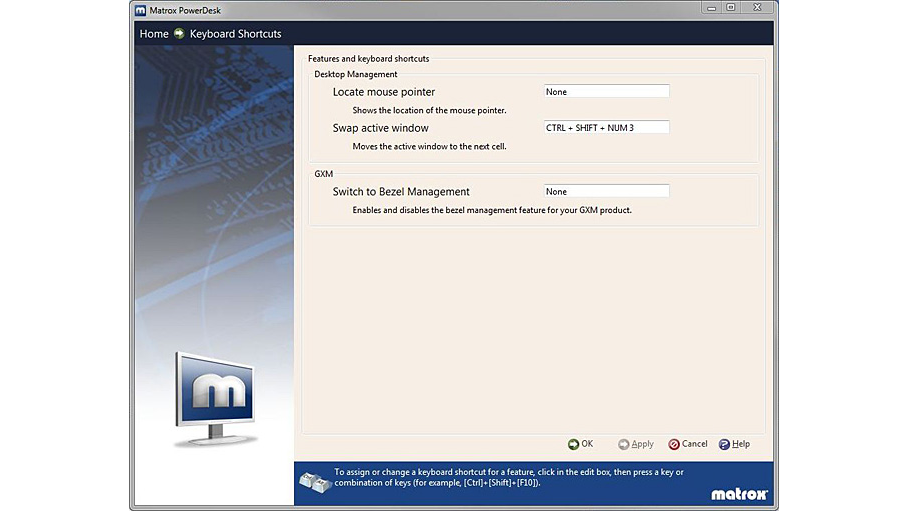Click the Matrox PowerDesk title bar icon
Image resolution: width=908 pixels, height=511 pixels.
(141, 10)
